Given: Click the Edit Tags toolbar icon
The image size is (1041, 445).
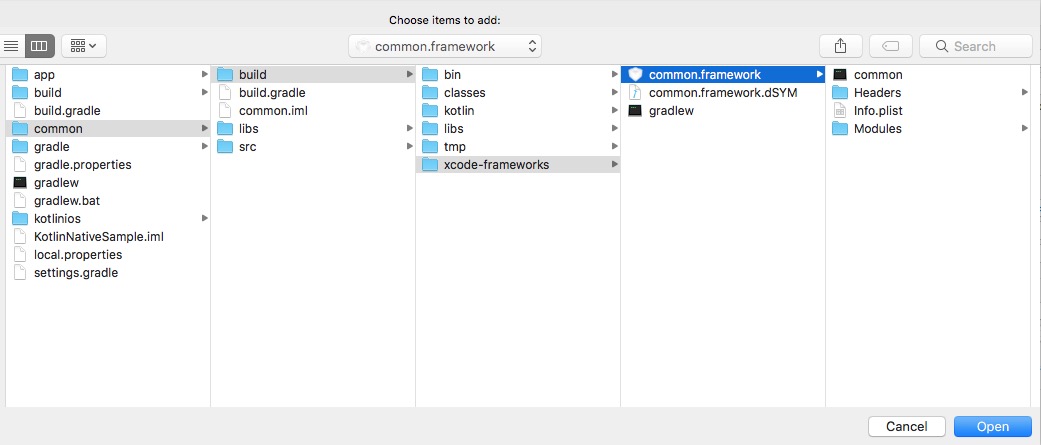Looking at the screenshot, I should pyautogui.click(x=890, y=46).
